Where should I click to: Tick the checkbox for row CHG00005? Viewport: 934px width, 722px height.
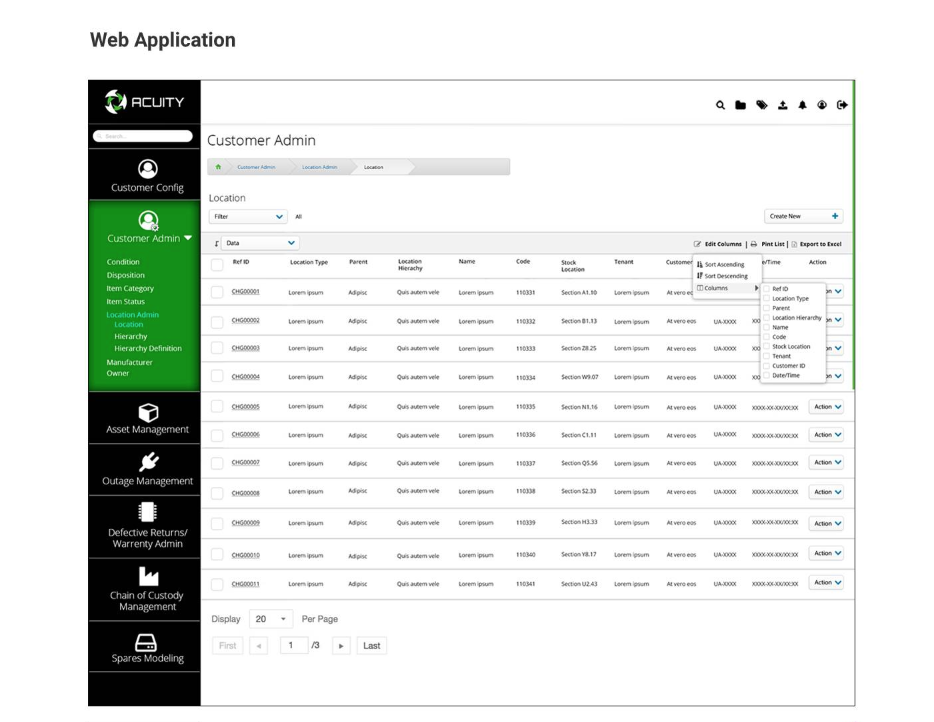coord(217,407)
